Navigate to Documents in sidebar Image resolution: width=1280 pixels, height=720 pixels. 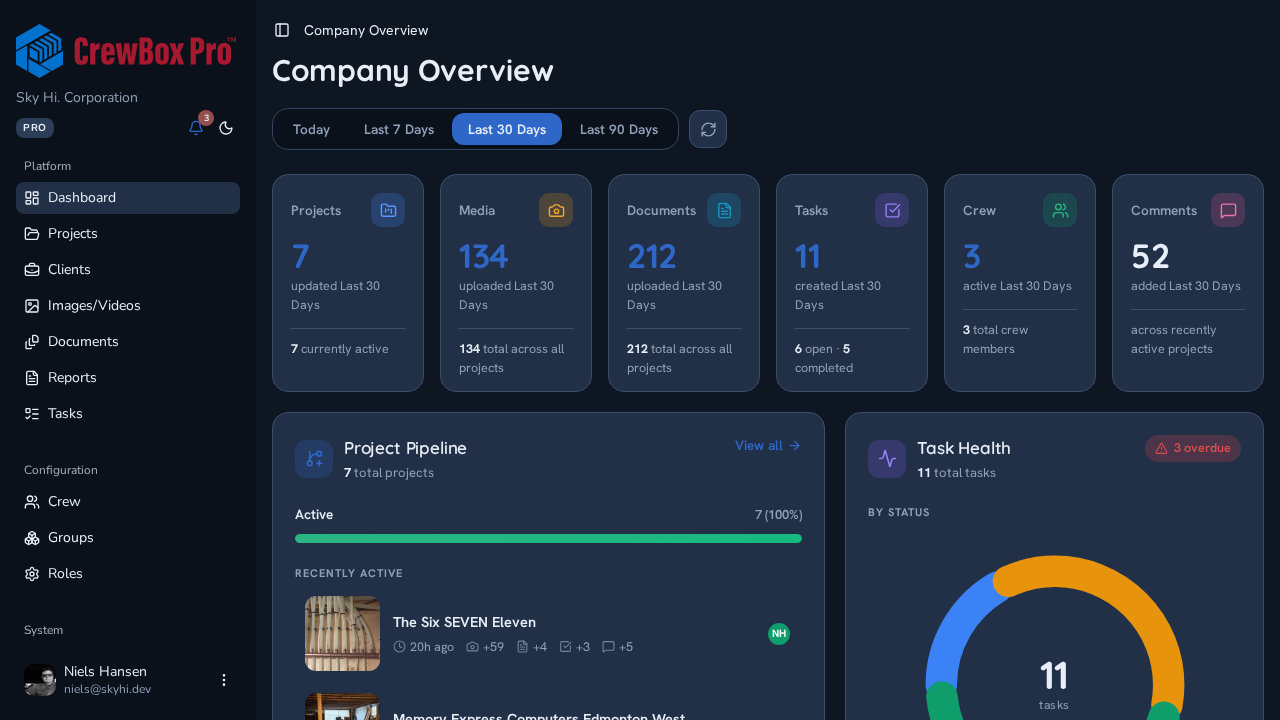pyautogui.click(x=128, y=342)
